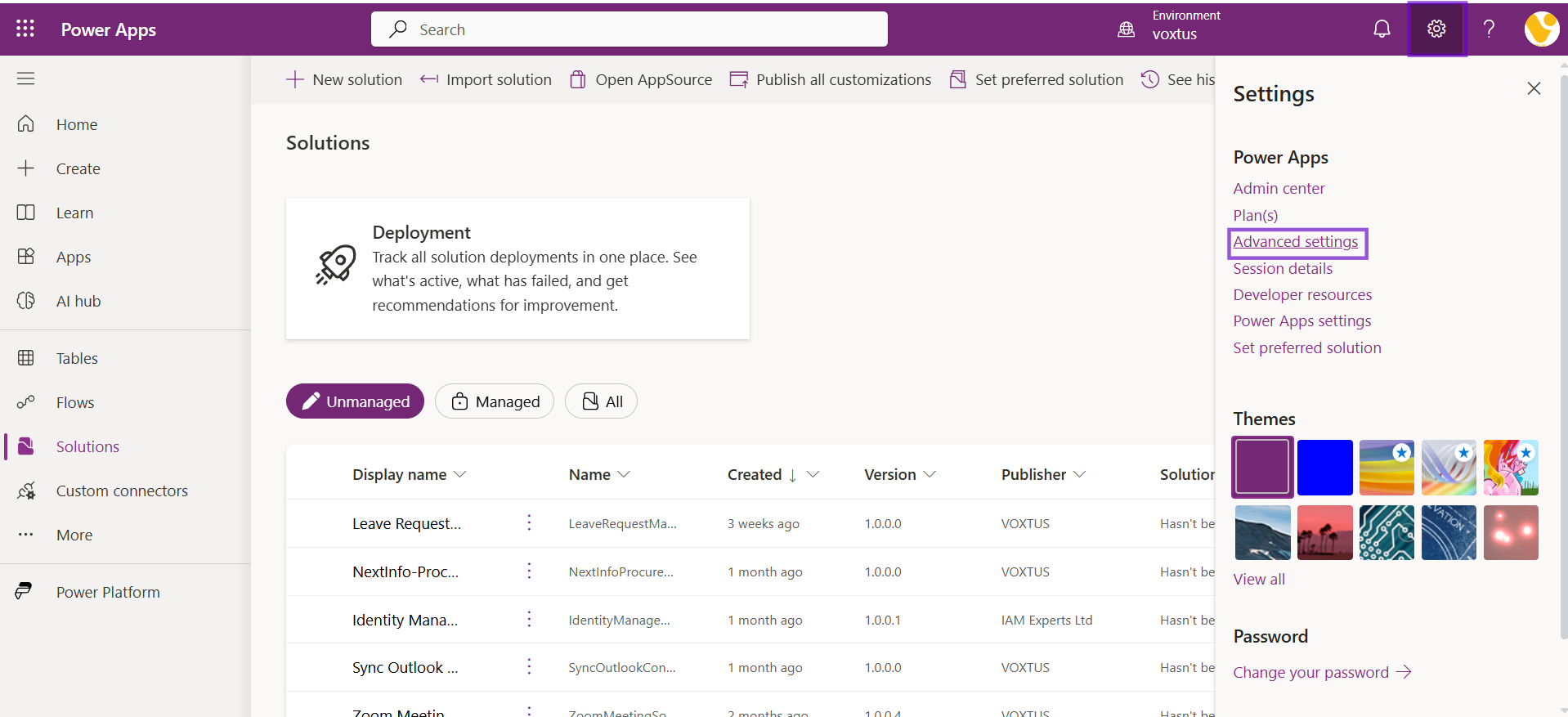Expand the Name column dropdown
Screen dimensions: 1568x717
click(x=624, y=474)
